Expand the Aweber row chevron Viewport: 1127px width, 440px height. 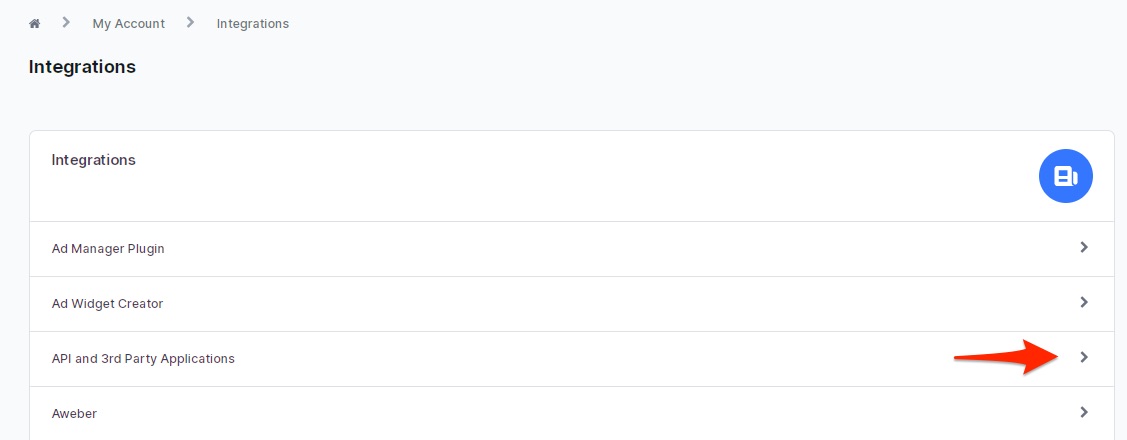[x=1084, y=412]
